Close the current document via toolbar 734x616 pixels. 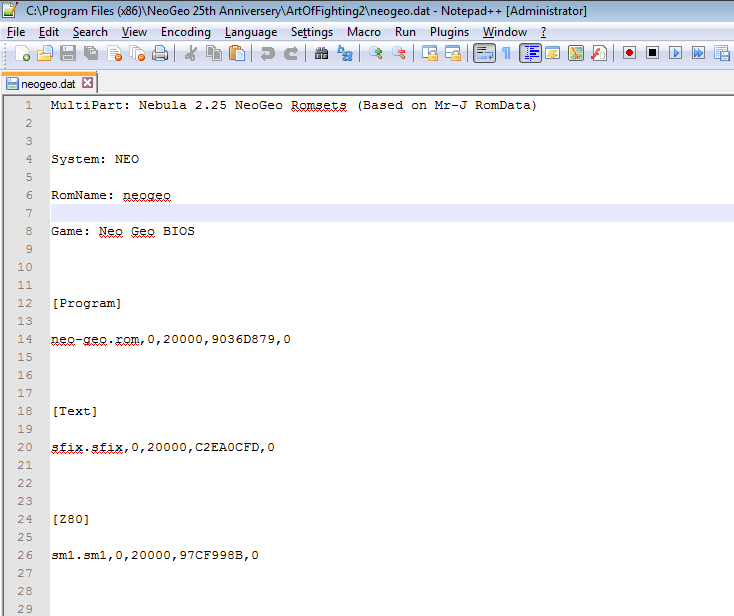tap(114, 53)
